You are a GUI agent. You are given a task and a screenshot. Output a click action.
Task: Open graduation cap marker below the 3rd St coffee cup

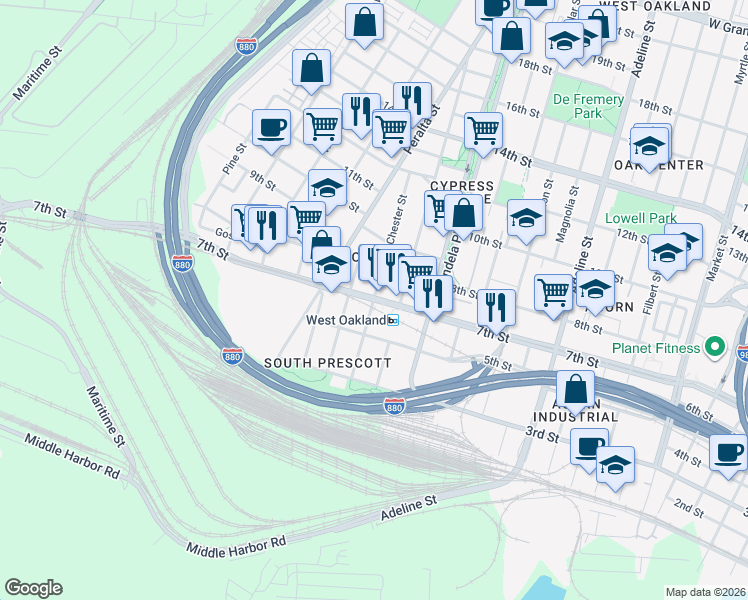(x=615, y=467)
